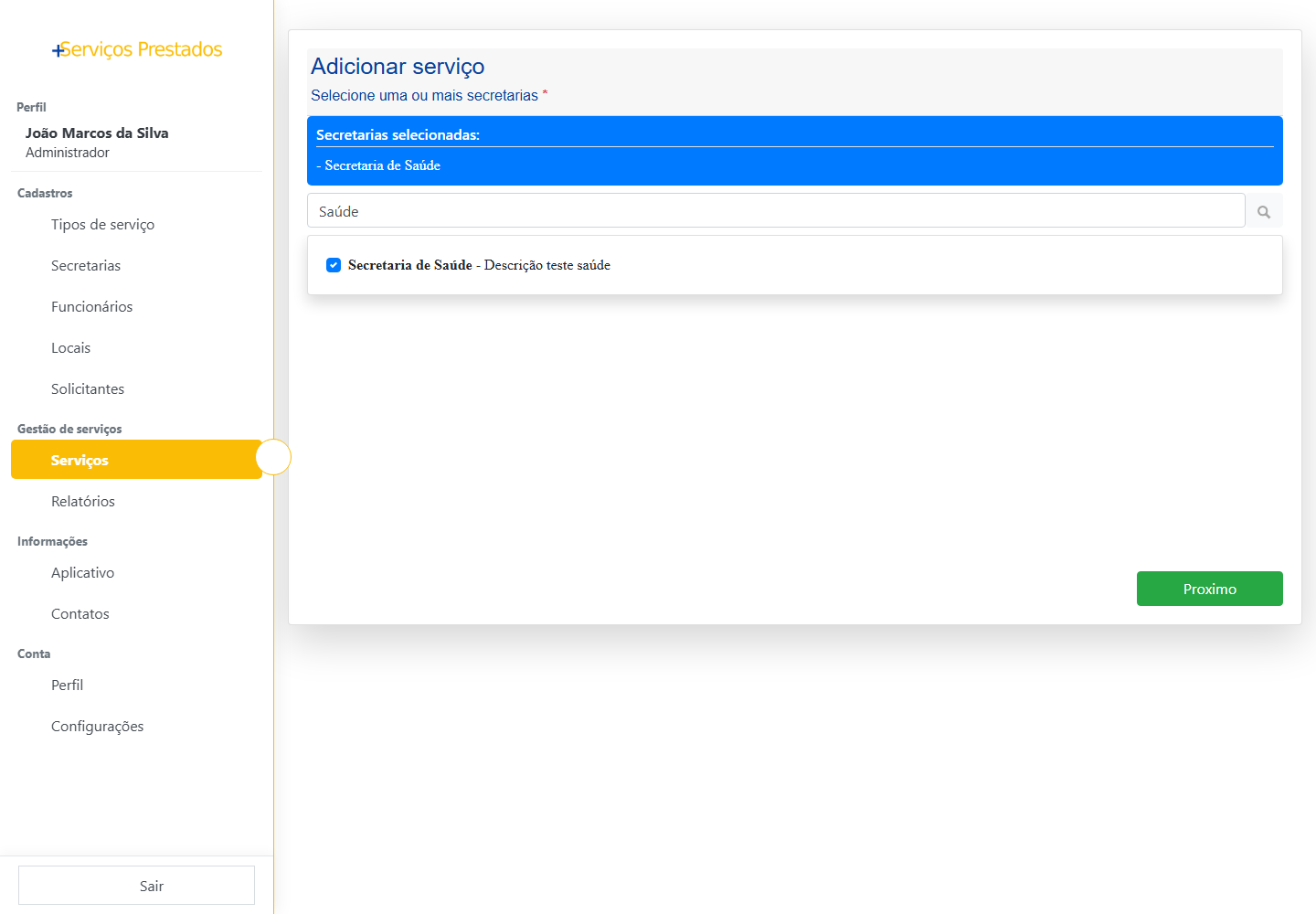Focus the secretaria search field containing Saúde
The height and width of the screenshot is (914, 1316).
tap(776, 211)
